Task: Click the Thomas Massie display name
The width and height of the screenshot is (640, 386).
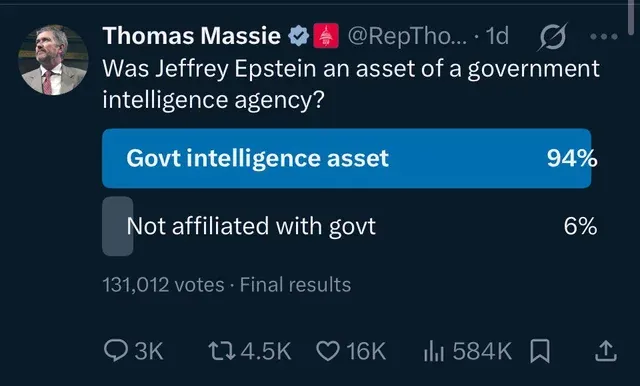Action: pyautogui.click(x=191, y=35)
